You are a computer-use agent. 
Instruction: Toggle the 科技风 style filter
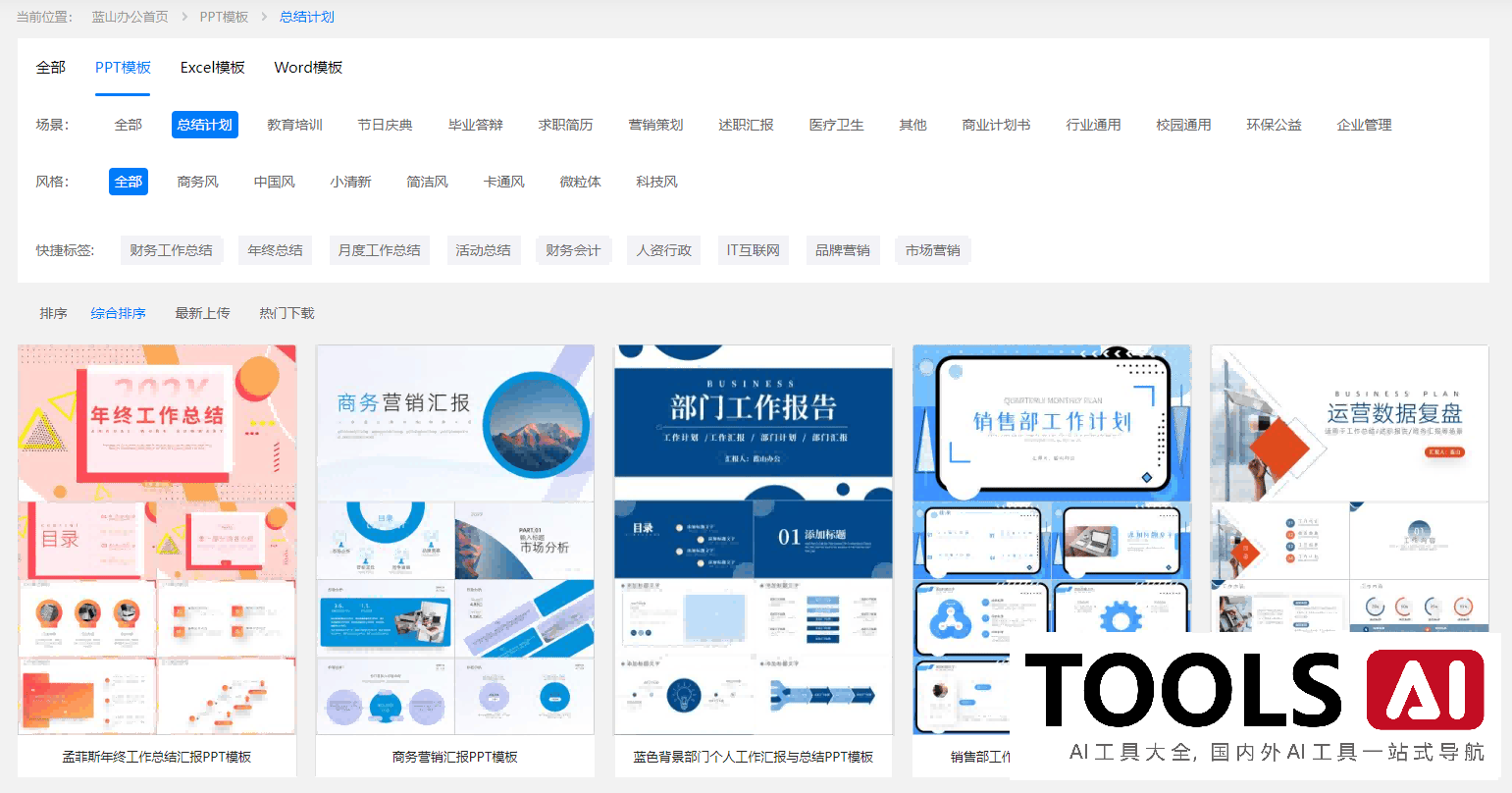[x=656, y=182]
